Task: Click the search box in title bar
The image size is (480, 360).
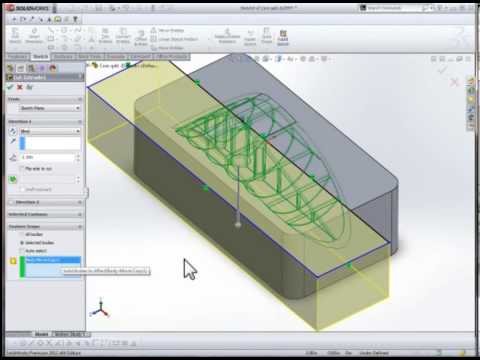Action: 393,8
